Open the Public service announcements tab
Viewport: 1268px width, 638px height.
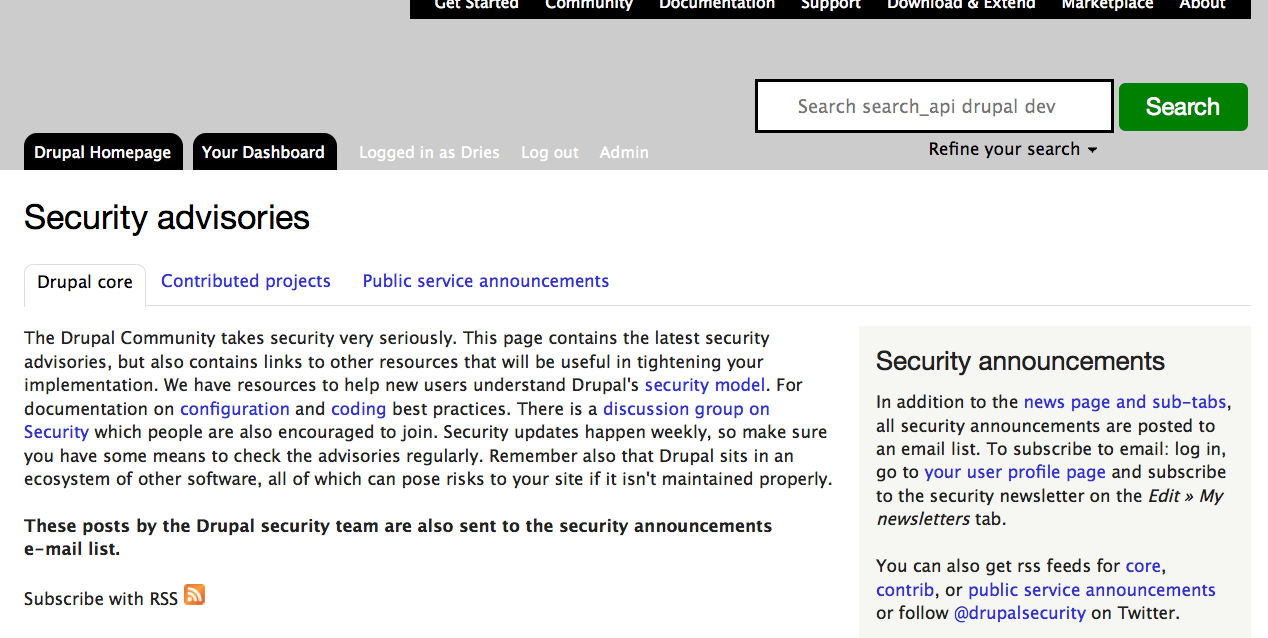click(485, 281)
